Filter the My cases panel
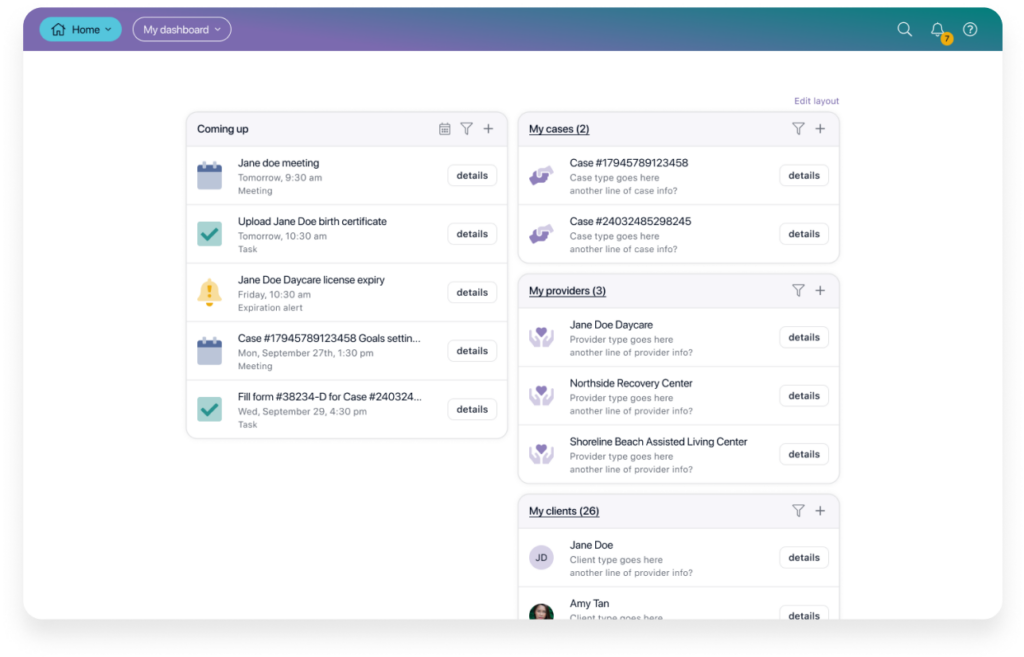Image resolution: width=1024 pixels, height=657 pixels. click(x=798, y=129)
